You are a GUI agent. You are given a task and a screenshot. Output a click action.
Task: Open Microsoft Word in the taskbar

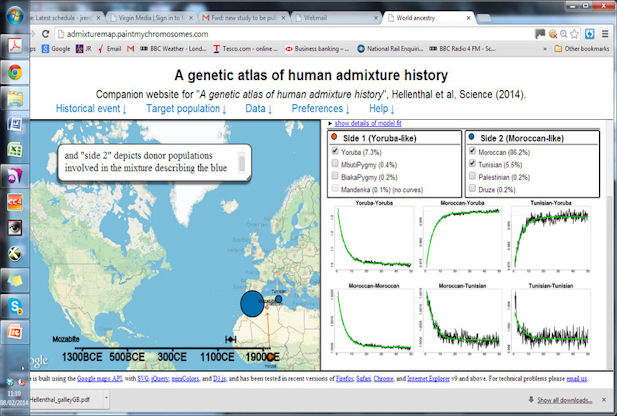(15, 124)
